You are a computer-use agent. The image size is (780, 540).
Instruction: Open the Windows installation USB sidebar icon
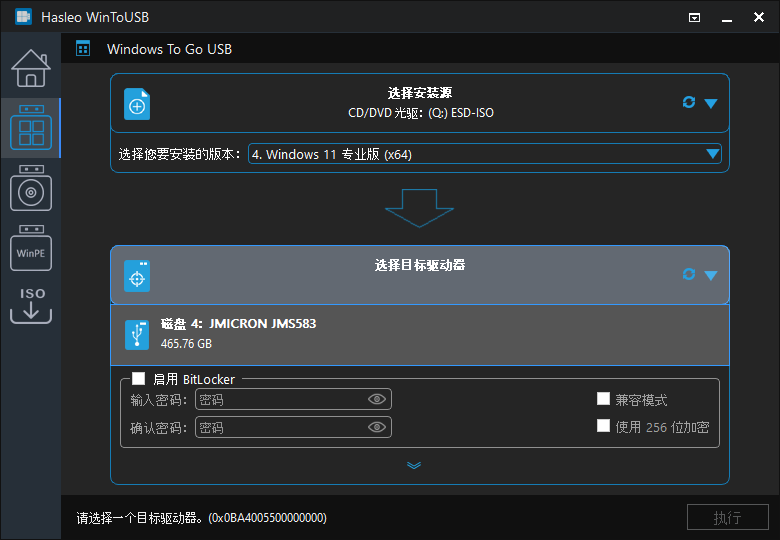pyautogui.click(x=31, y=188)
